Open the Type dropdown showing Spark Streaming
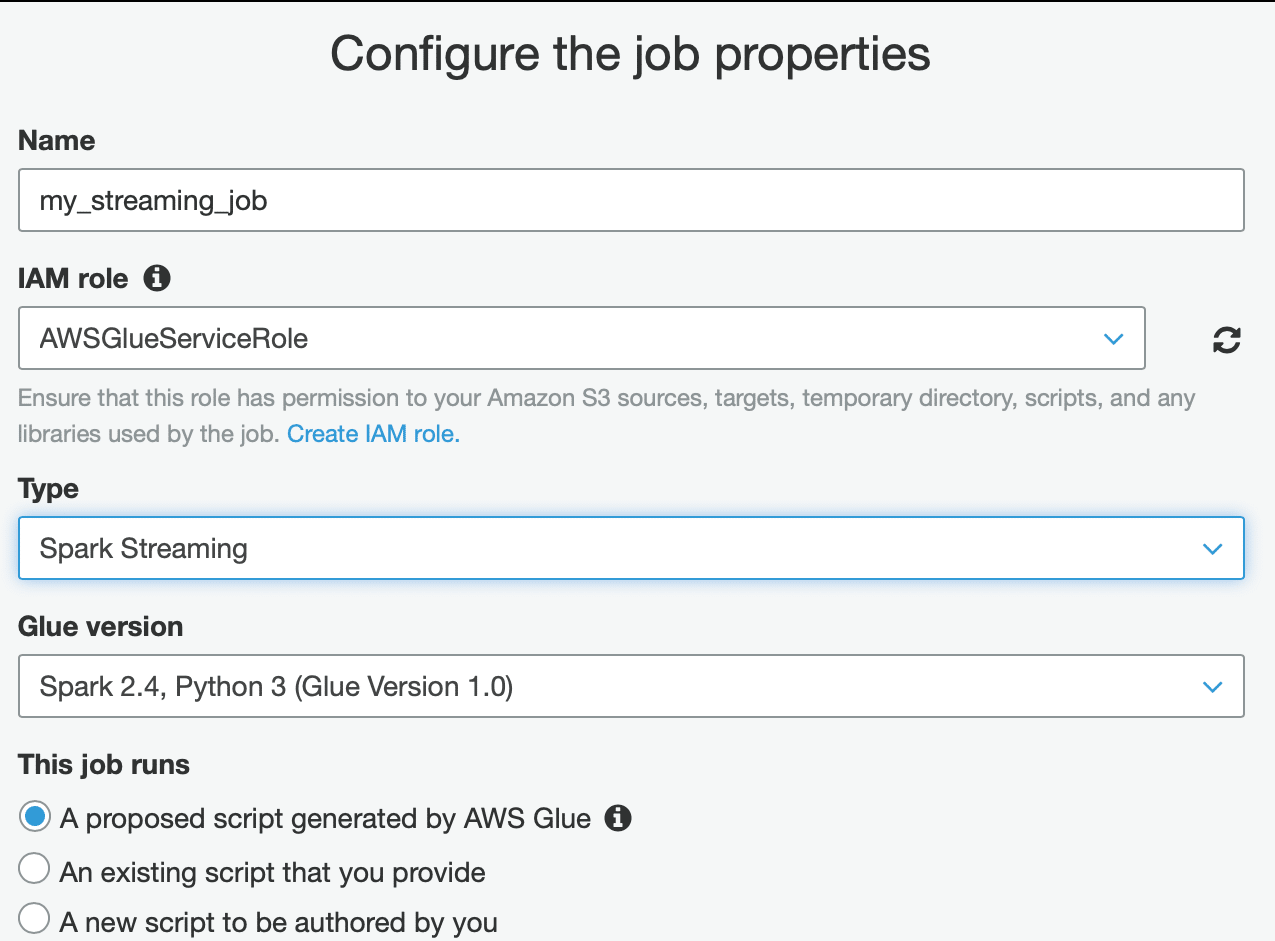Screen dimensions: 1275x941 point(630,548)
